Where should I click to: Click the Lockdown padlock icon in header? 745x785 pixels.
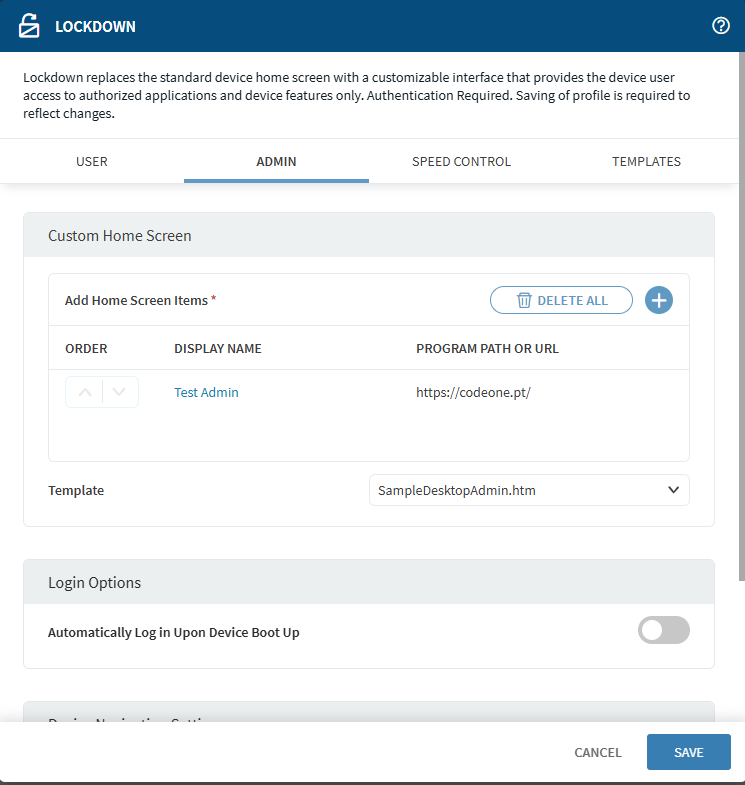click(x=30, y=26)
